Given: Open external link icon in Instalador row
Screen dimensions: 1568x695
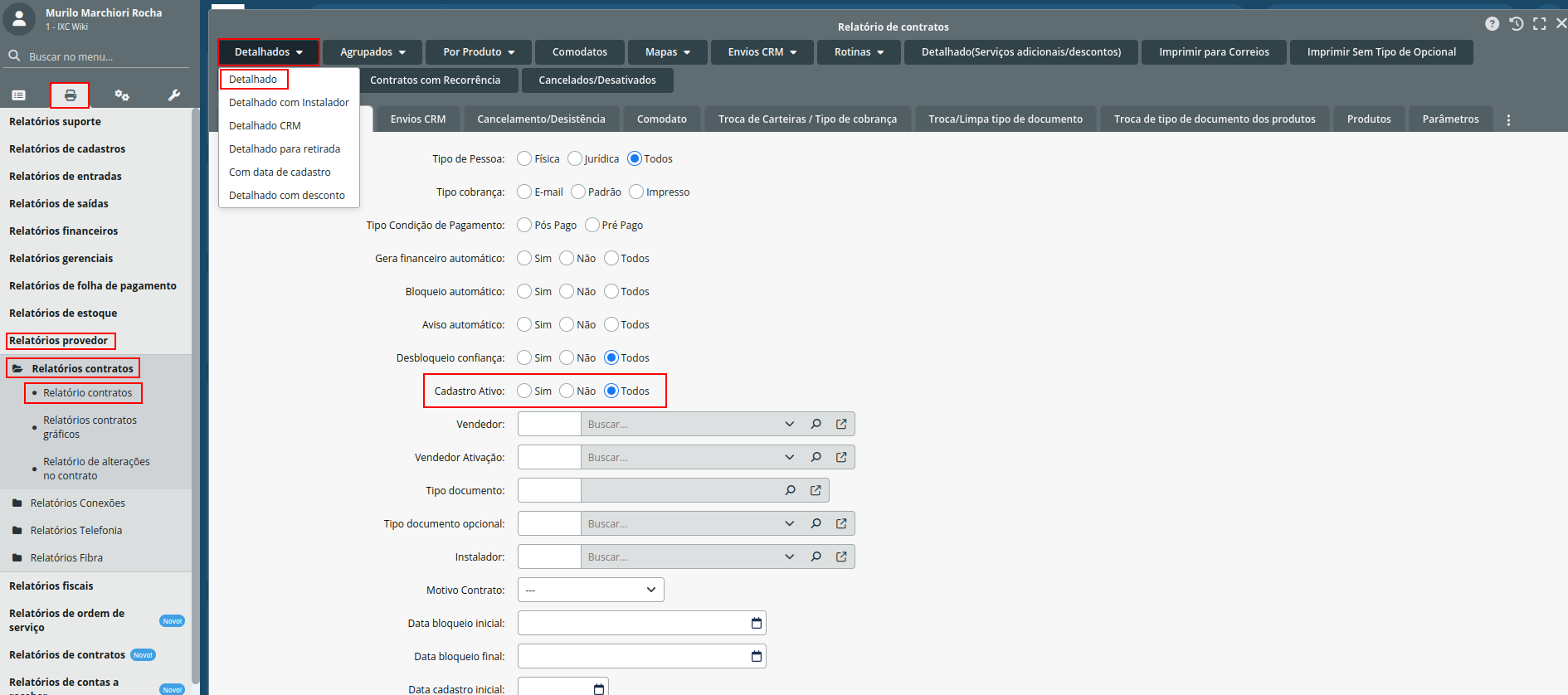Looking at the screenshot, I should pos(841,556).
